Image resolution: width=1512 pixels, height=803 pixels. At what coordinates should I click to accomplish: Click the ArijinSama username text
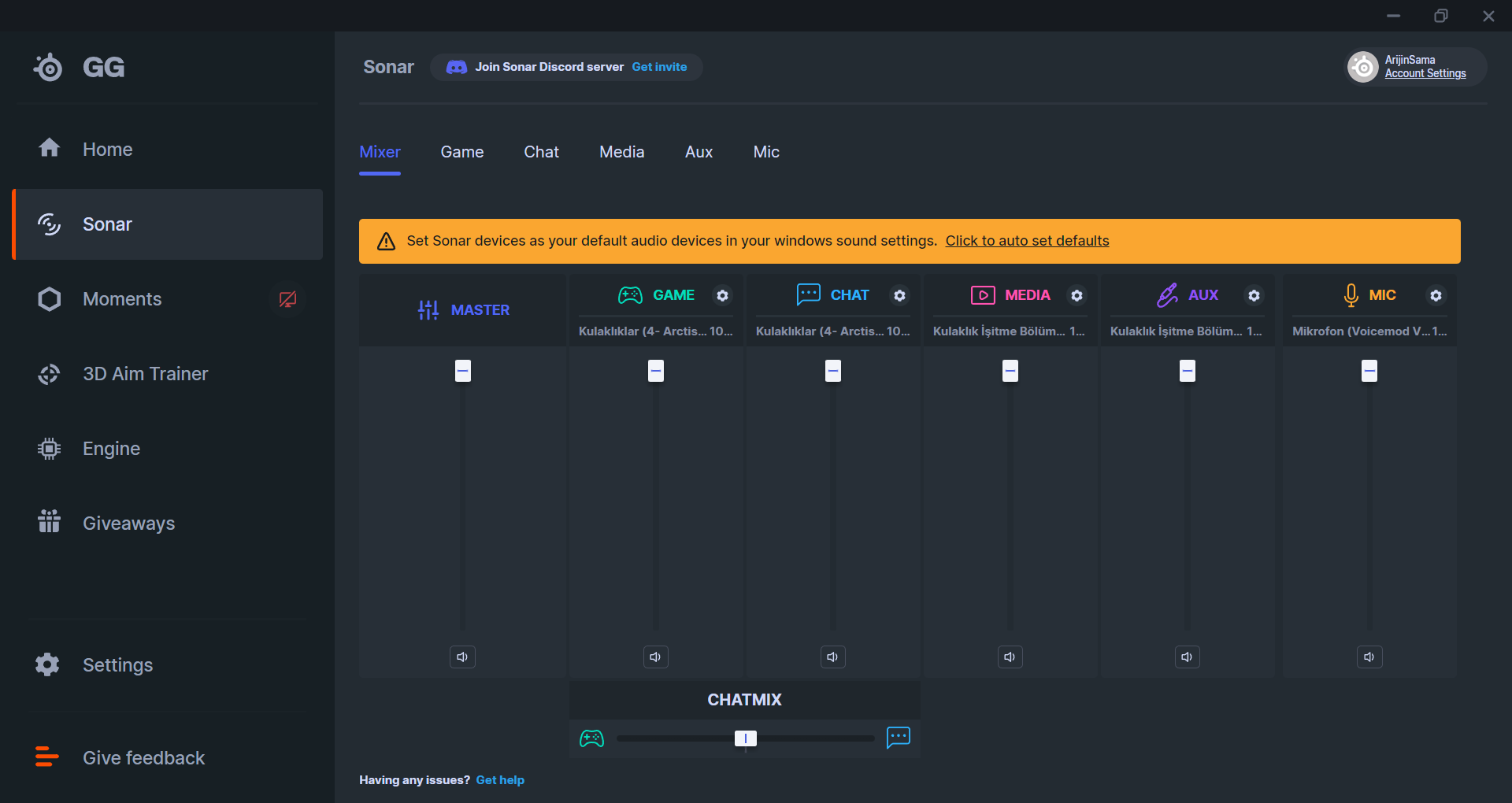click(1410, 60)
